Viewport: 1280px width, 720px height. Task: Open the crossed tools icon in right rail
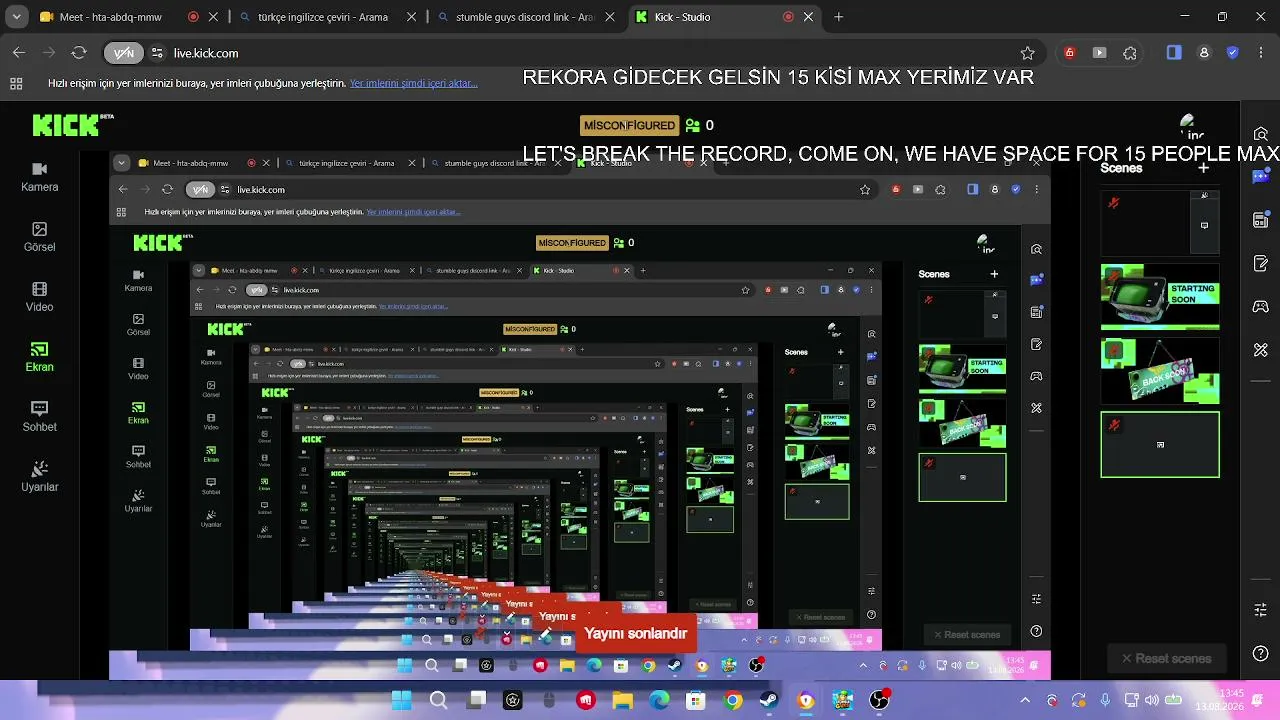coord(1261,350)
